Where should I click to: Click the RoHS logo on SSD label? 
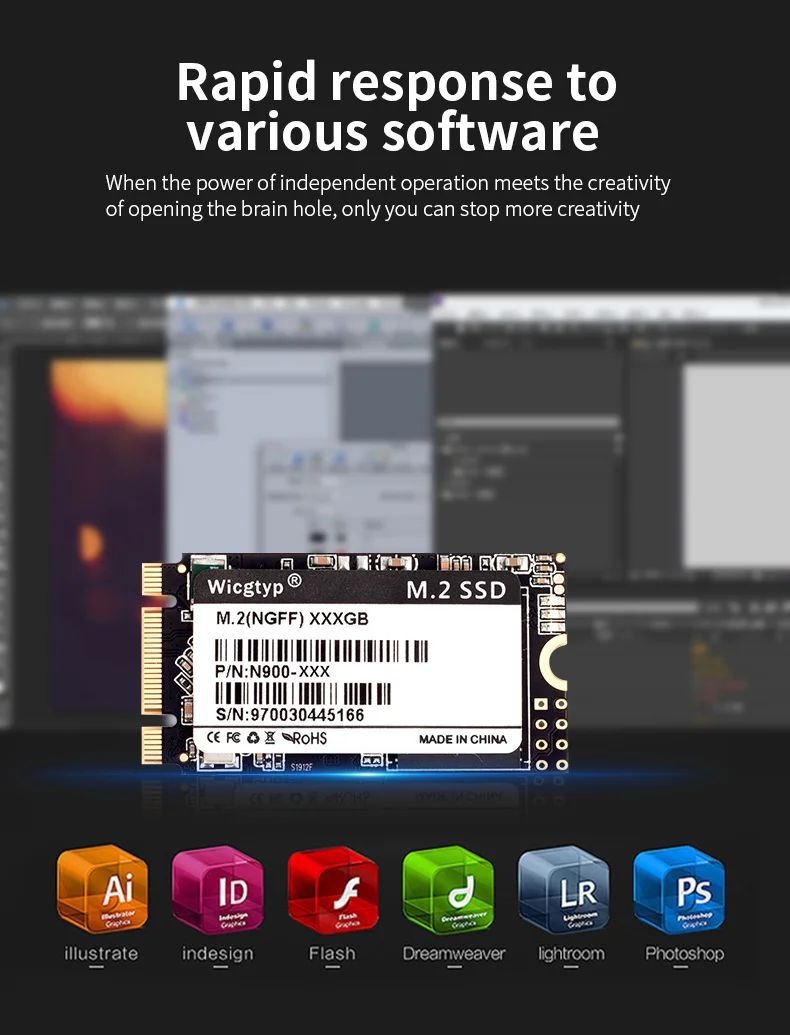click(x=304, y=738)
